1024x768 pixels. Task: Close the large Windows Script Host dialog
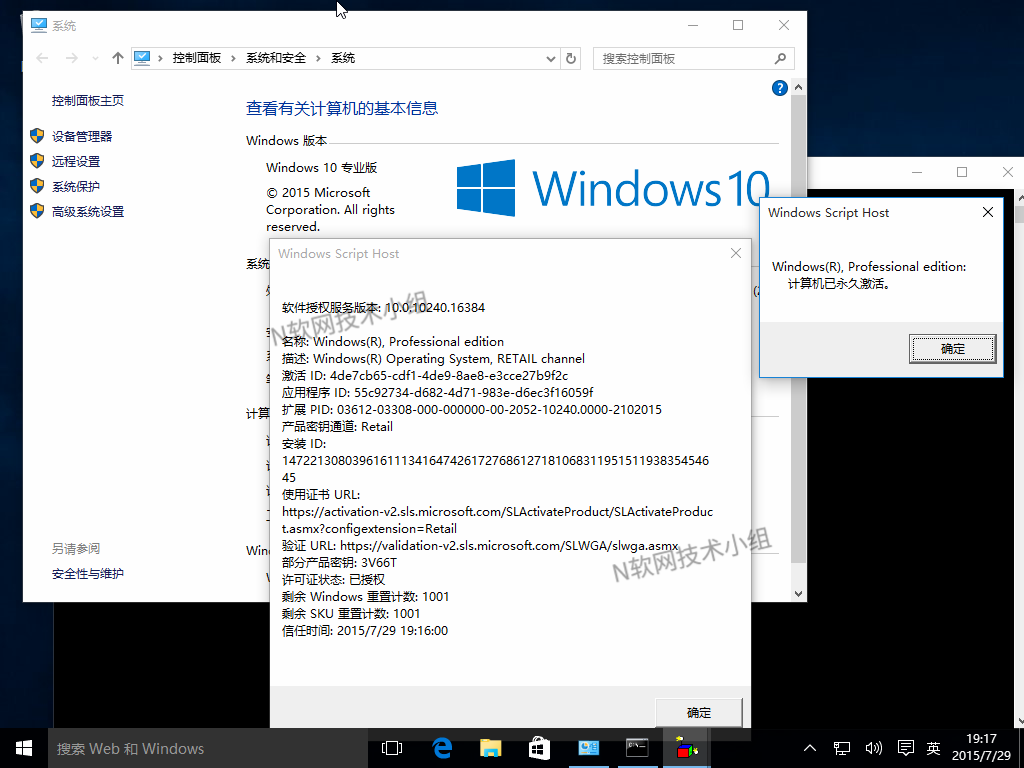736,253
